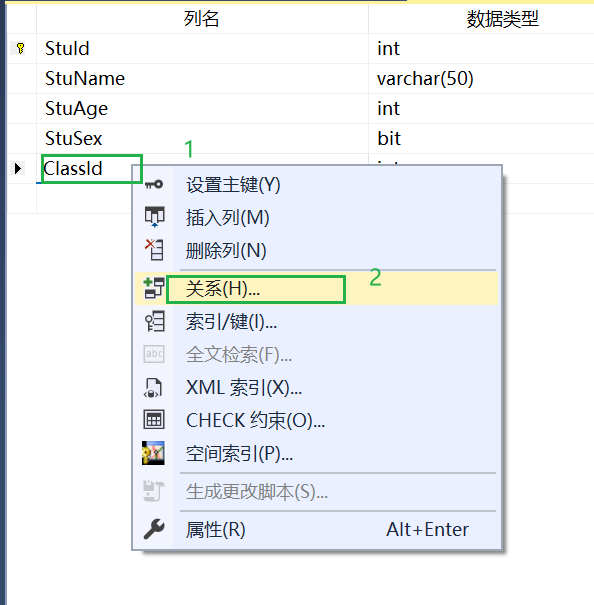Click the XML Index icon

[153, 387]
